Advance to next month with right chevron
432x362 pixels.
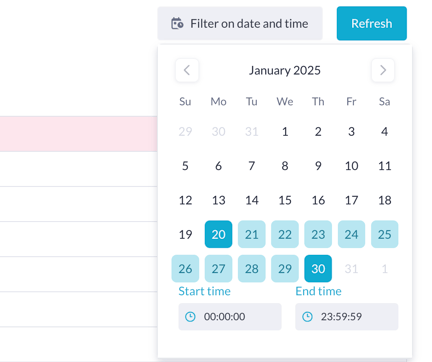tap(383, 70)
